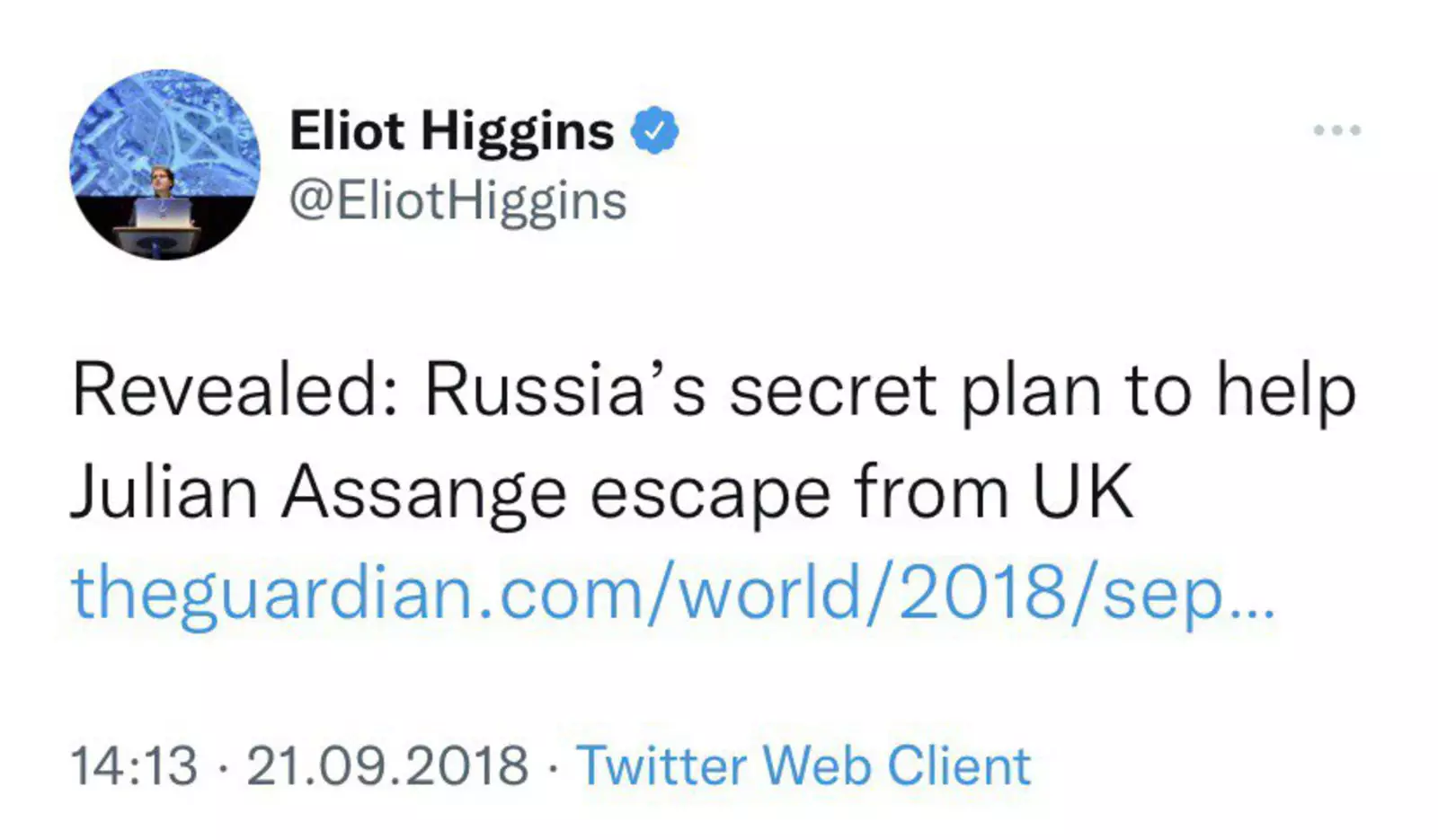This screenshot has width=1438, height=840.
Task: Open the Twitter Web Client source link
Action: [x=803, y=766]
